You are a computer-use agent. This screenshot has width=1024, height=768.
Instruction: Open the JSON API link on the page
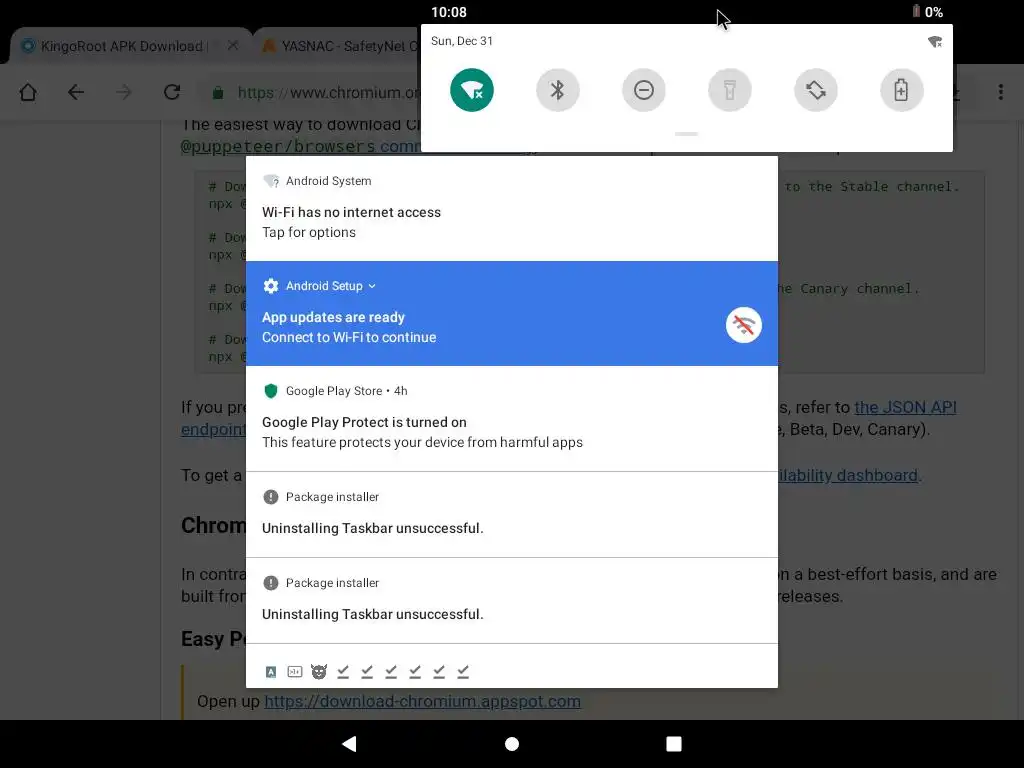pos(905,407)
